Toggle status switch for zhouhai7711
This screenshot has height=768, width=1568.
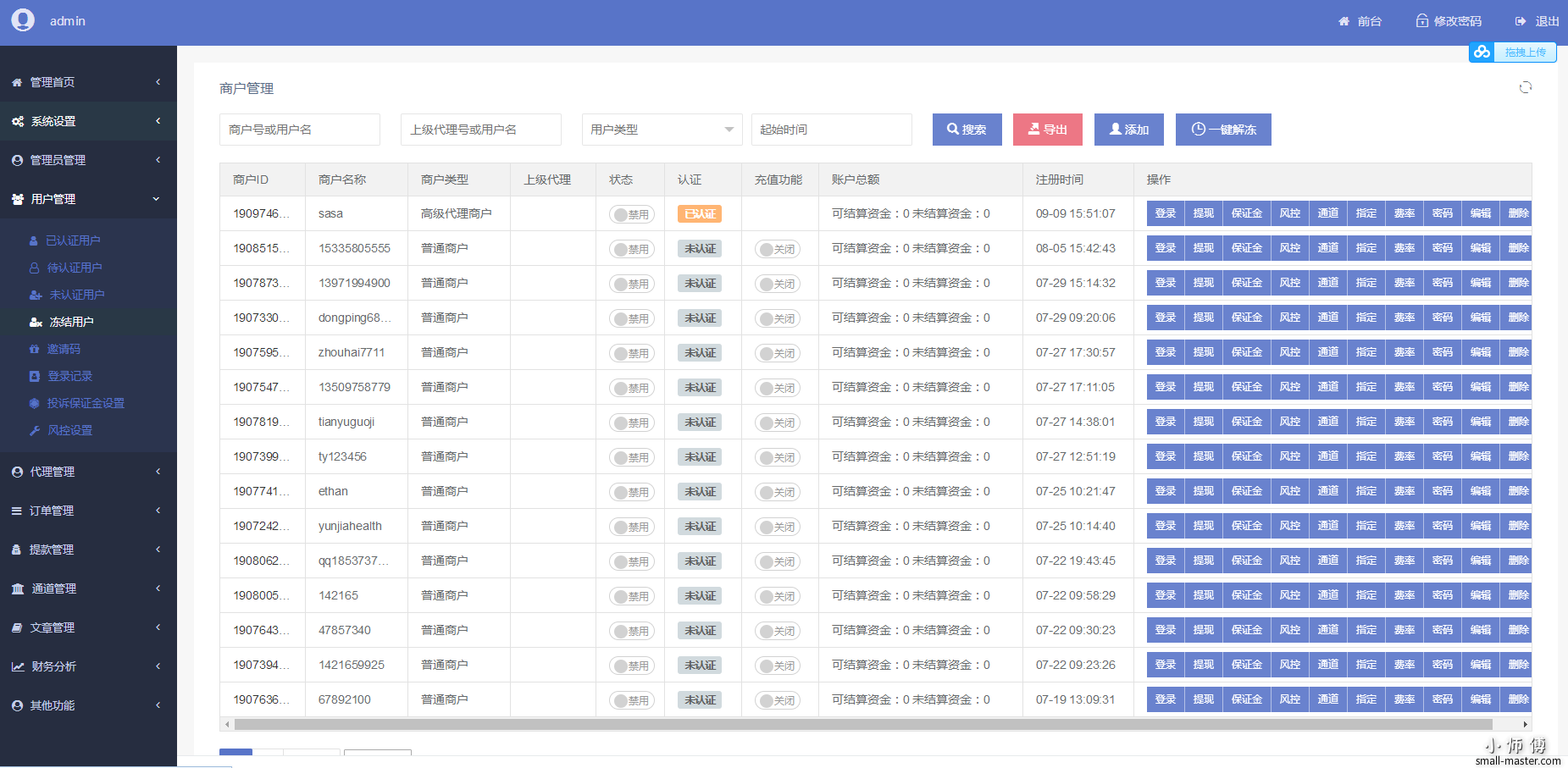tap(631, 353)
